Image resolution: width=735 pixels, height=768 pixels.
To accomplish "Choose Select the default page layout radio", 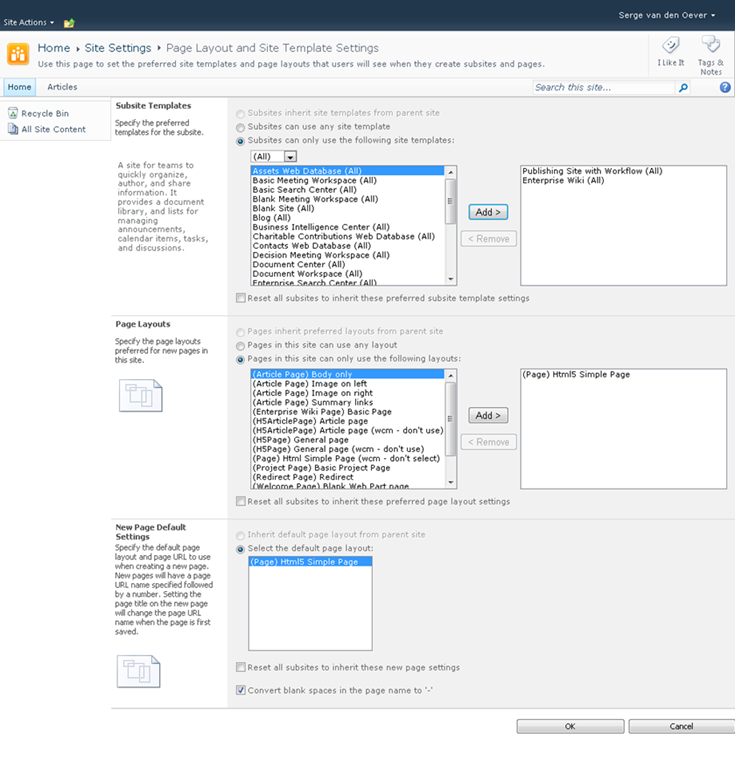I will click(x=240, y=549).
